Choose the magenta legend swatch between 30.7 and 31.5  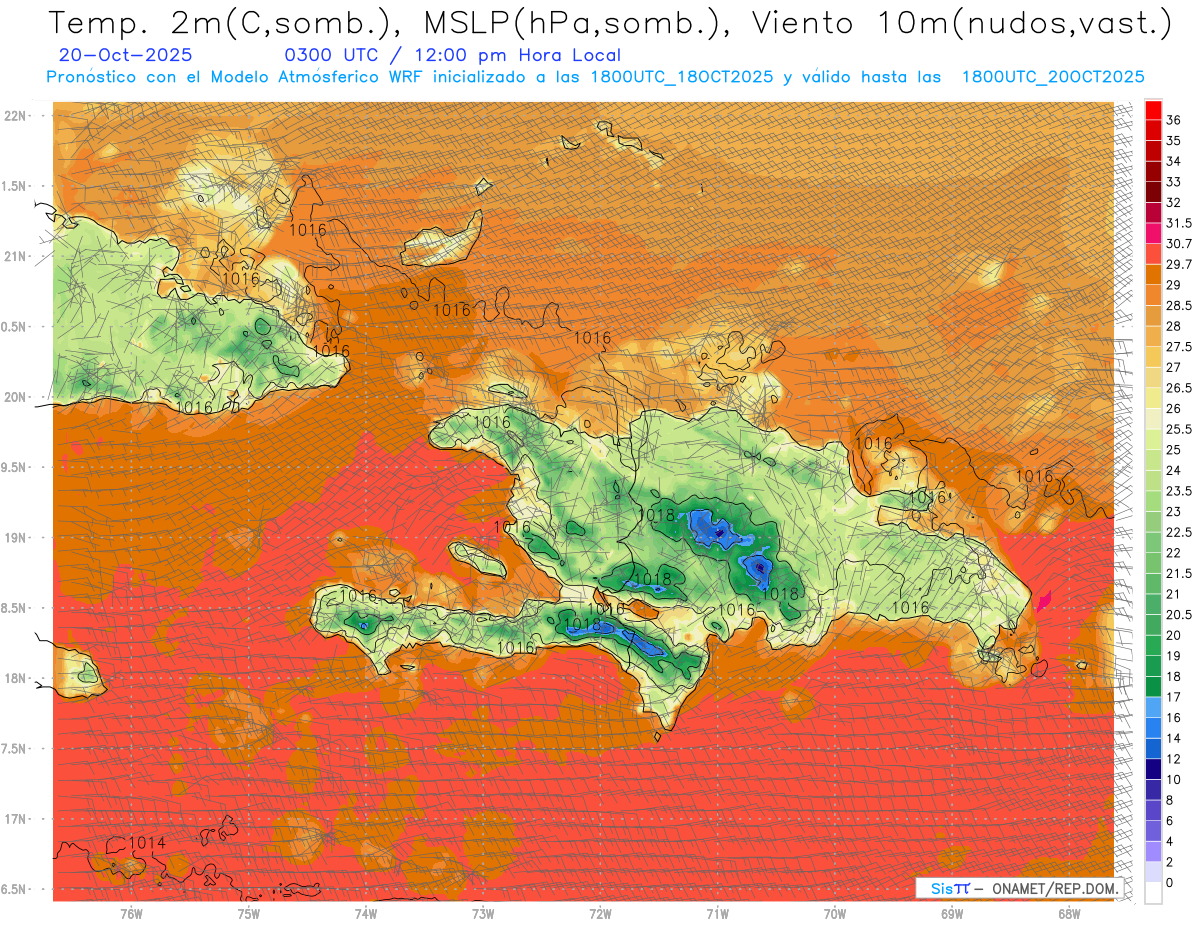pyautogui.click(x=1153, y=233)
